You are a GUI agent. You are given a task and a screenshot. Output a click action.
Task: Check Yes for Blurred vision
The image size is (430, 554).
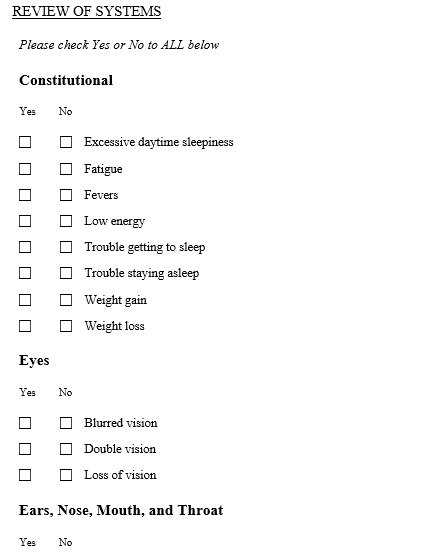[x=25, y=423]
